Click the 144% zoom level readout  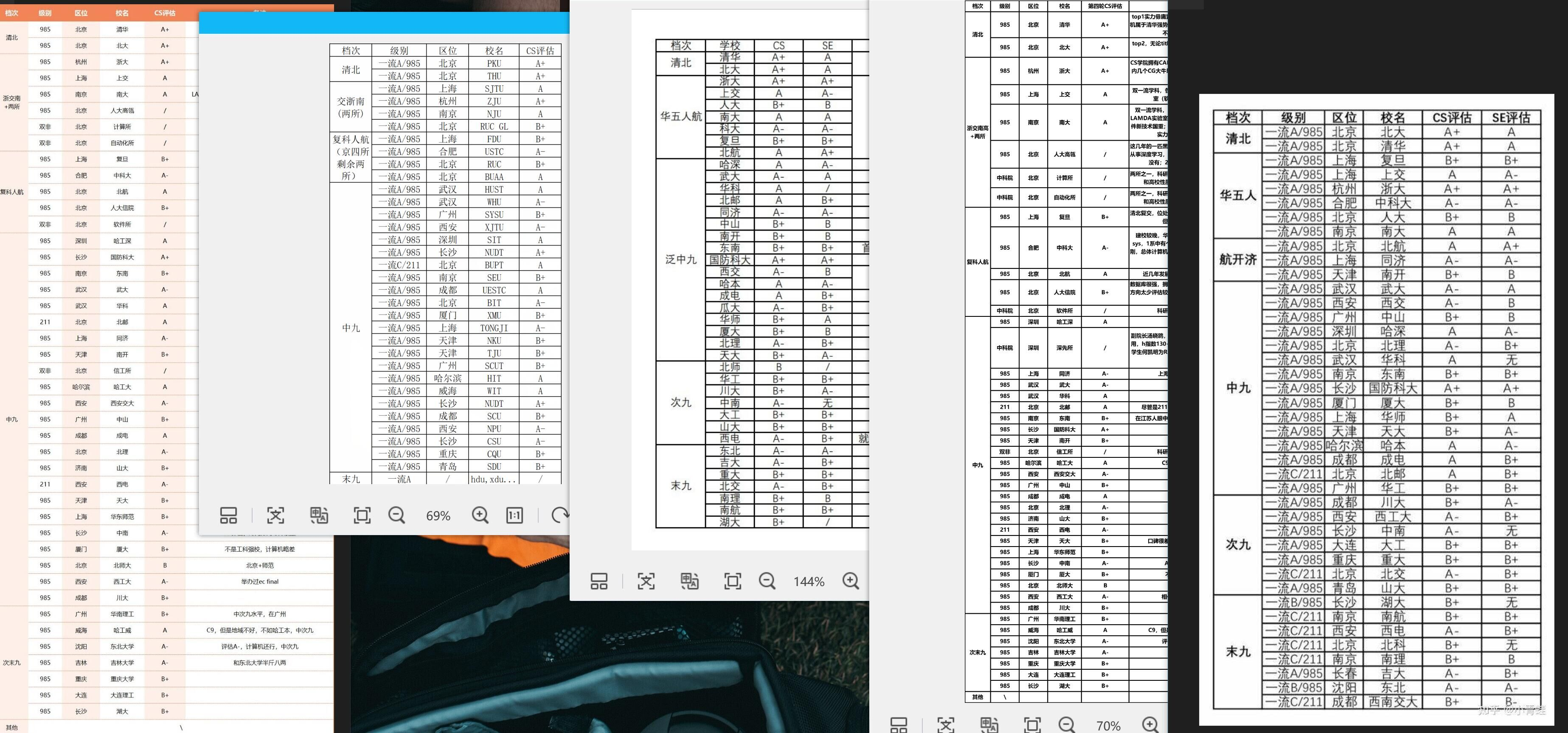[809, 582]
